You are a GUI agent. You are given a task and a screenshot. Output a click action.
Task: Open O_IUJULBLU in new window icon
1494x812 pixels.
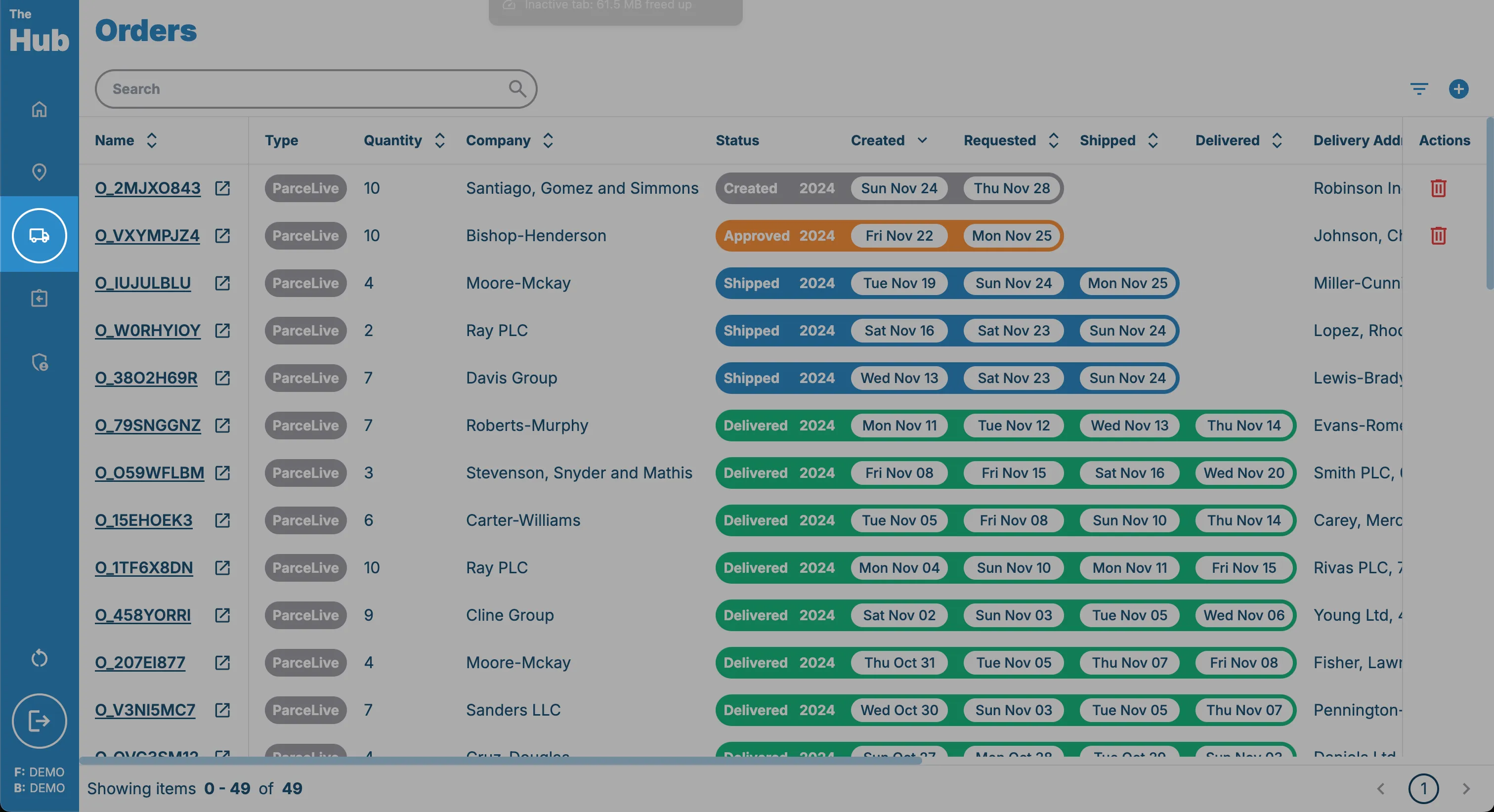(x=222, y=283)
